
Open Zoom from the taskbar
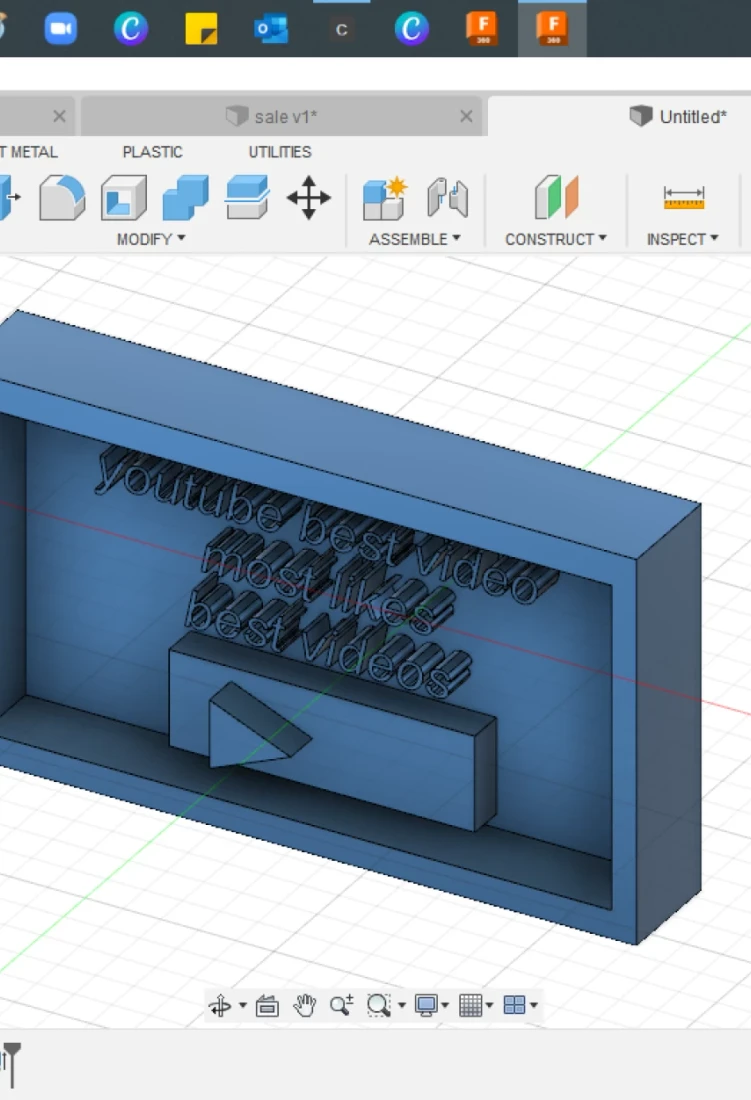[x=60, y=29]
